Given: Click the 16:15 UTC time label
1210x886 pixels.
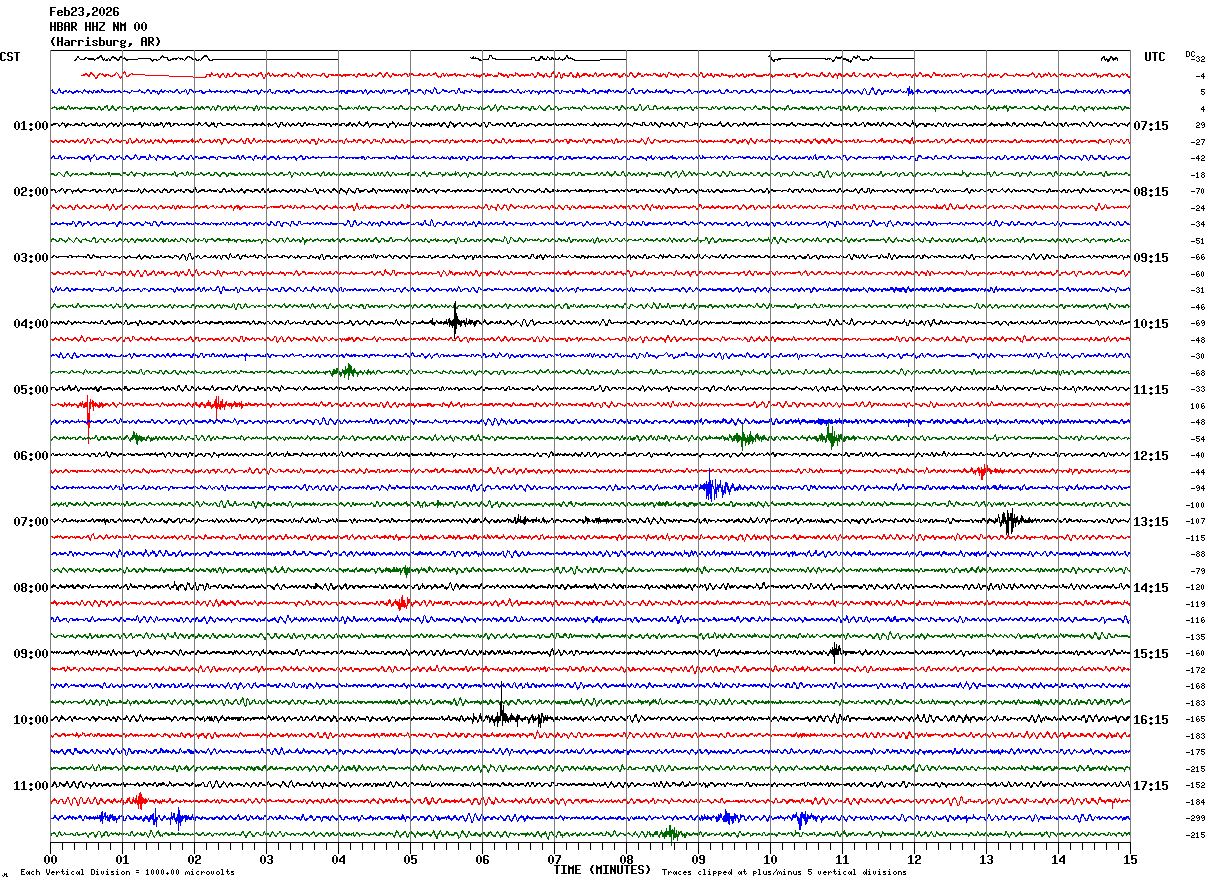Looking at the screenshot, I should [x=1151, y=720].
